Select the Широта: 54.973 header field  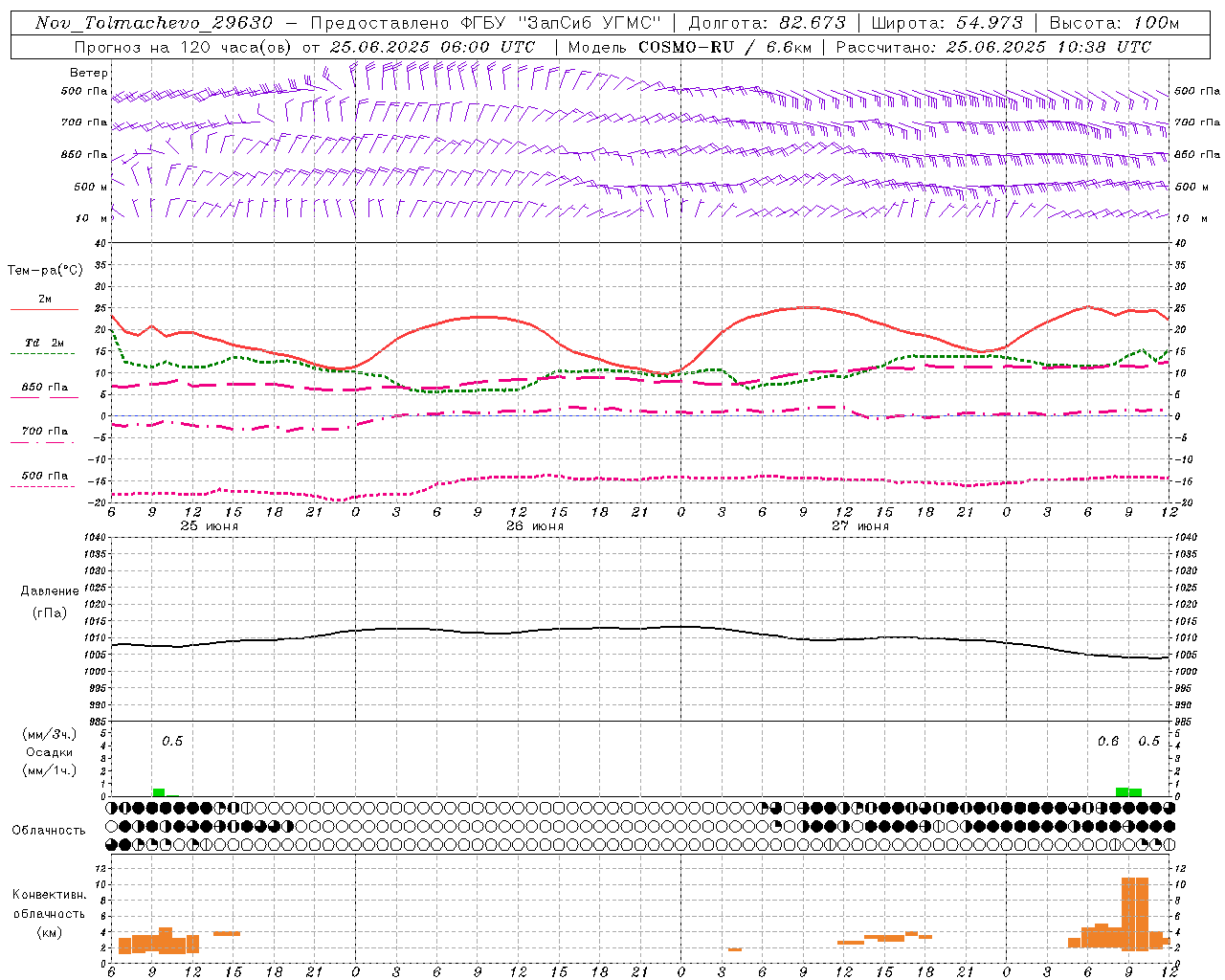click(947, 23)
